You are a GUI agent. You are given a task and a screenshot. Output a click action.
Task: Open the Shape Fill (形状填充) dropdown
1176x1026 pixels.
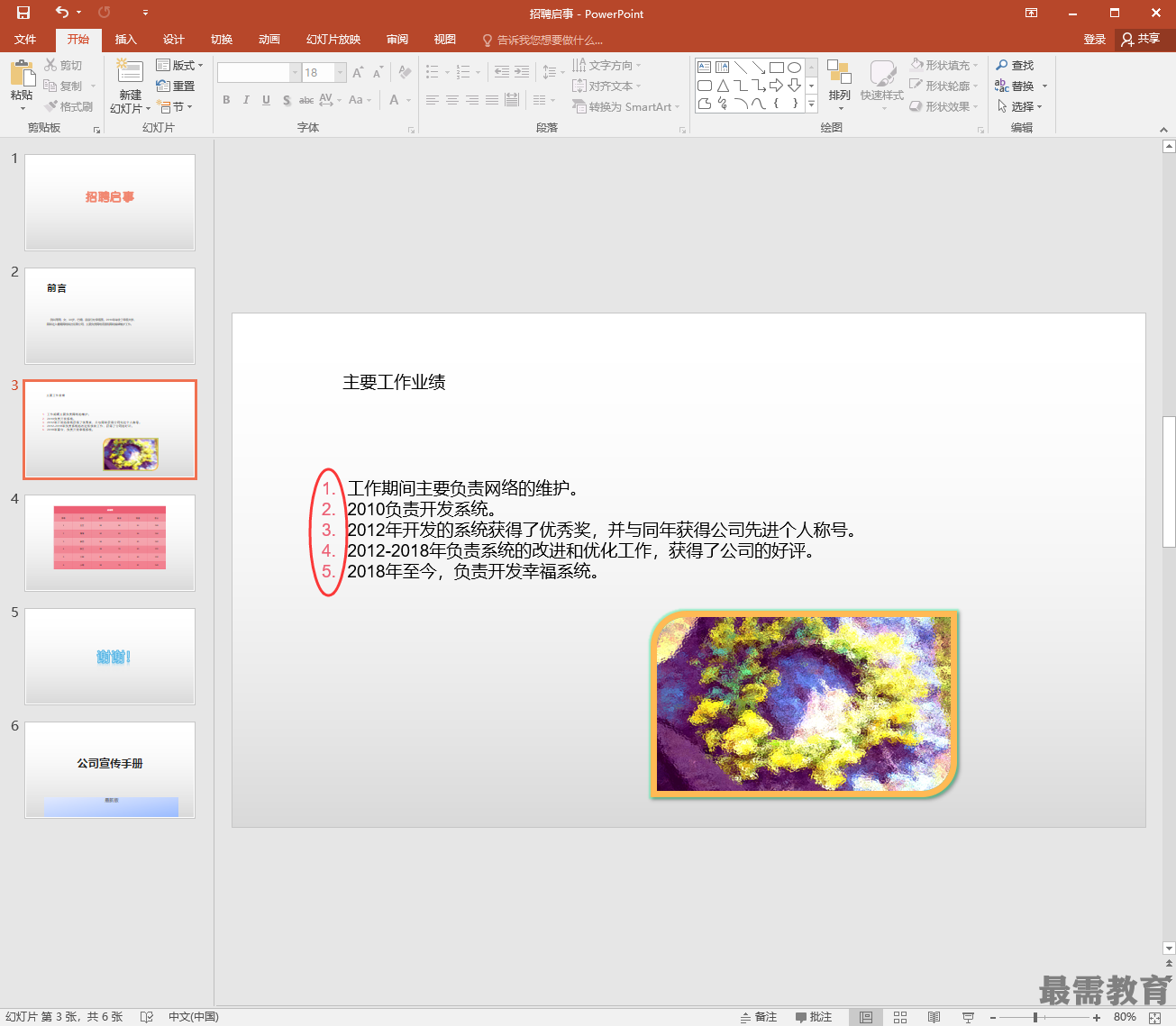coord(944,65)
